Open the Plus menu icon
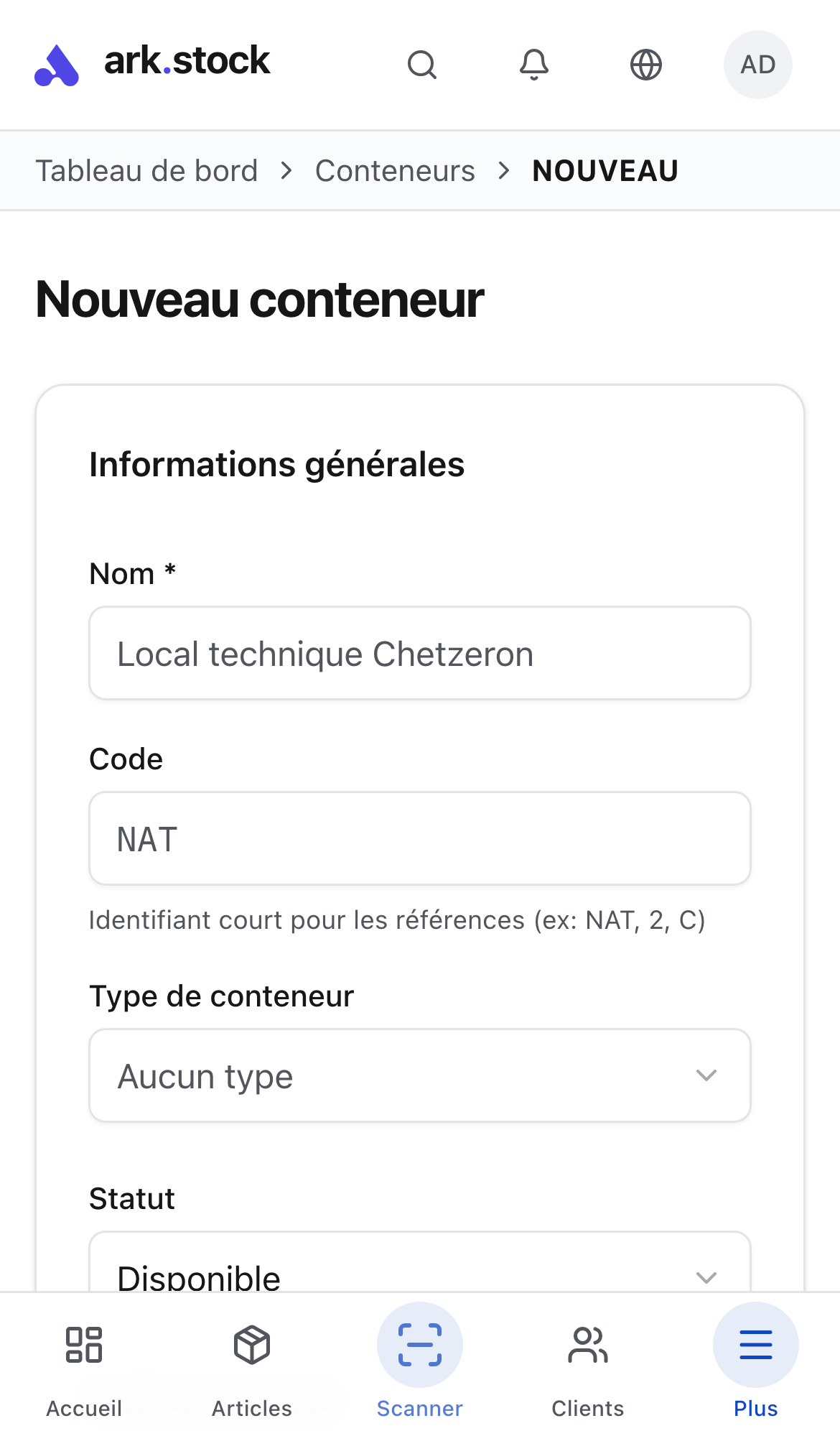The image size is (840, 1431). tap(755, 1346)
